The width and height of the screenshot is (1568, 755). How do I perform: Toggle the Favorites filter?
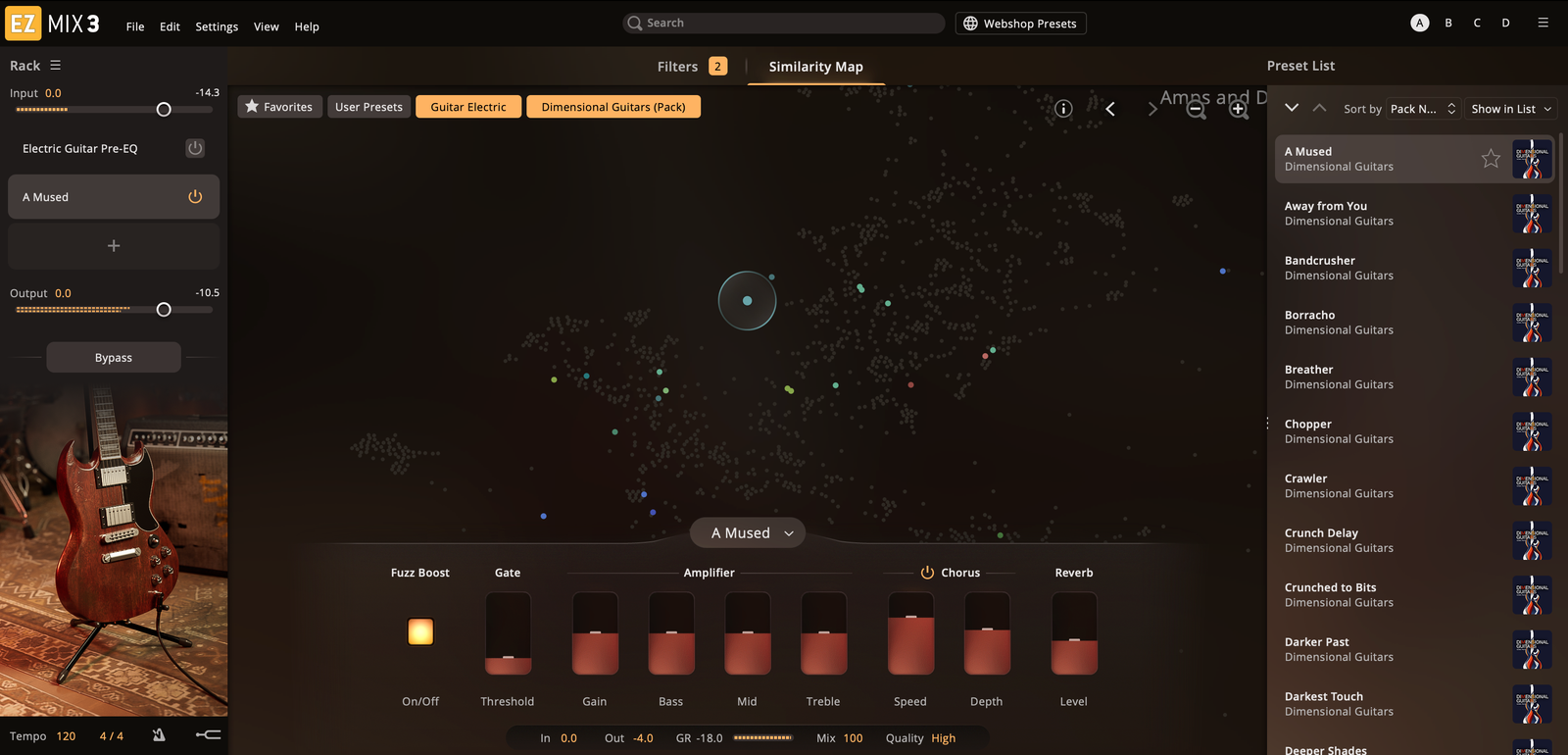tap(279, 106)
